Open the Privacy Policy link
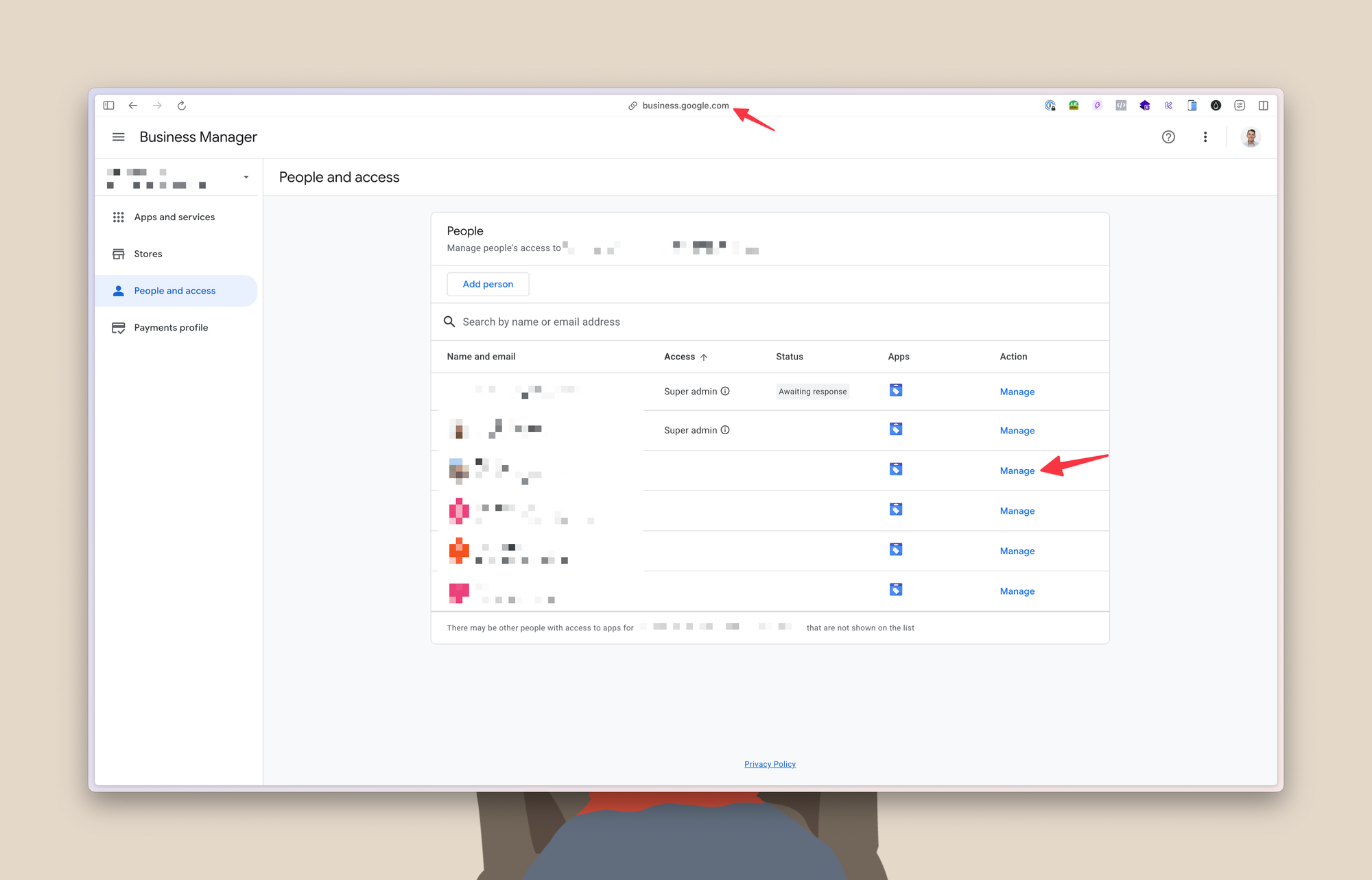Screen dimensions: 1372x880 pos(770,764)
